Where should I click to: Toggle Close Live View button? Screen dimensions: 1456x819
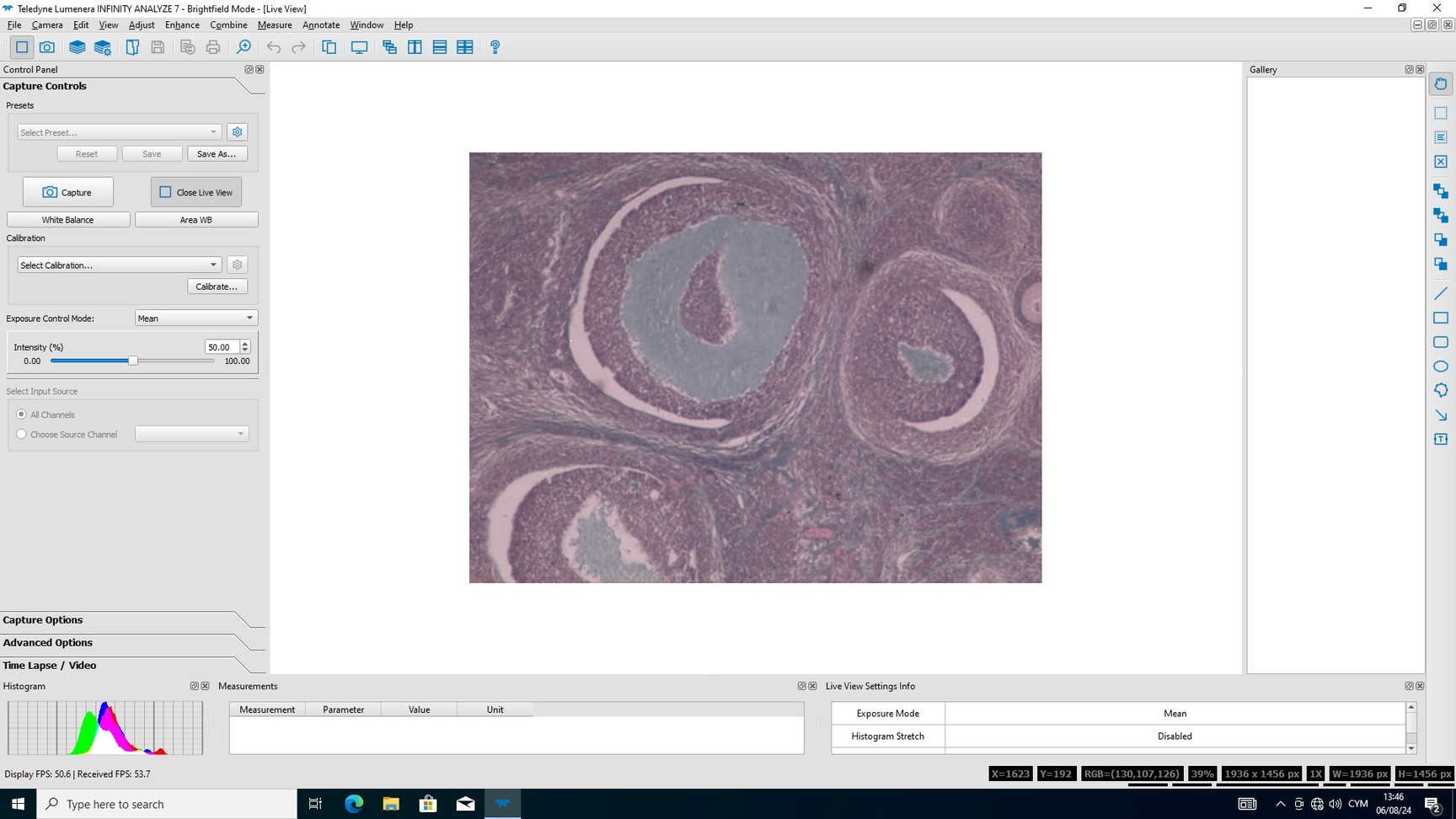click(196, 192)
